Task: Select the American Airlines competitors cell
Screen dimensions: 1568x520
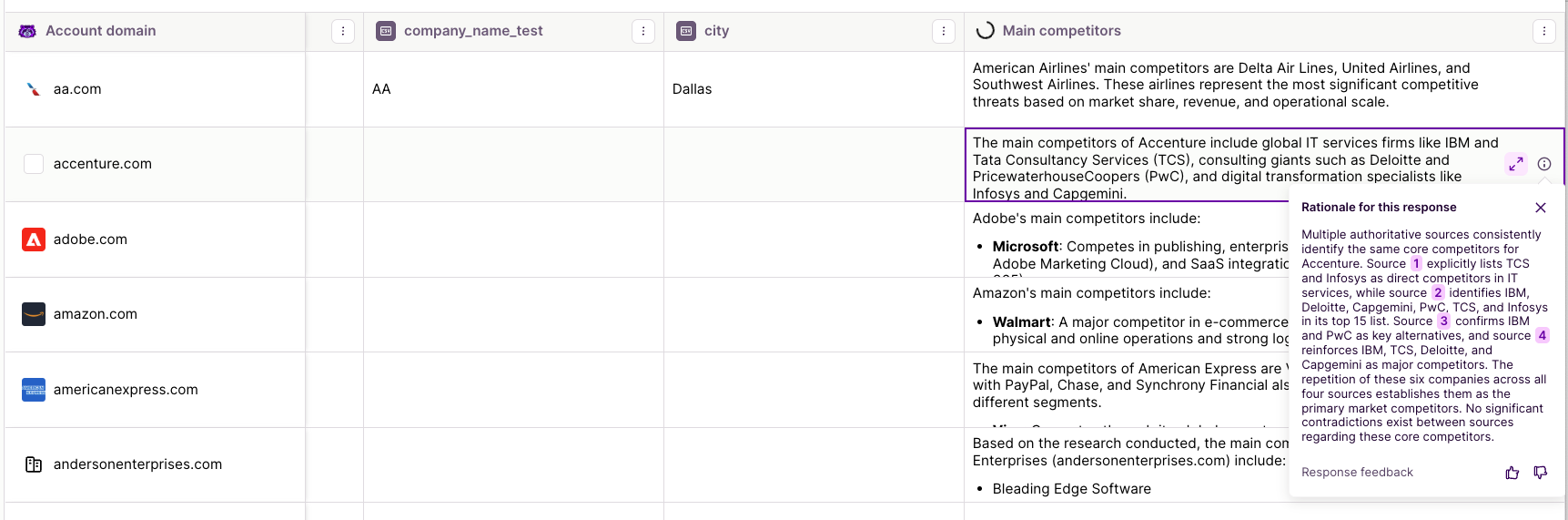Action: (x=1264, y=89)
